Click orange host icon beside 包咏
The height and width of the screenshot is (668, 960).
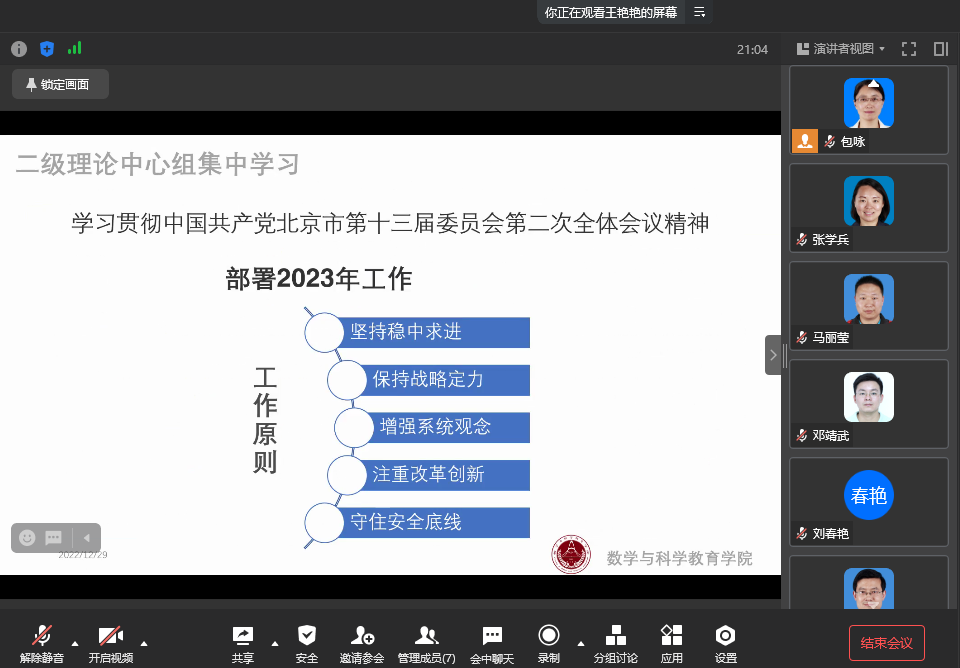pos(805,141)
